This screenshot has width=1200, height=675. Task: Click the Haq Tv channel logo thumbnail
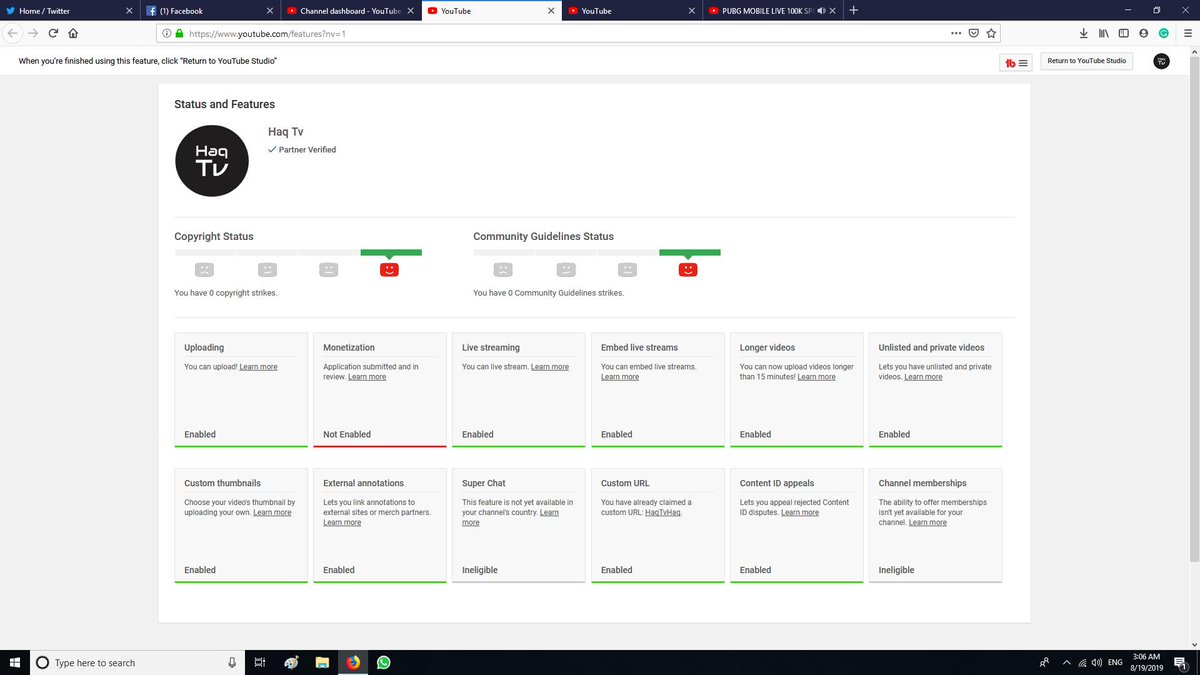(x=211, y=160)
